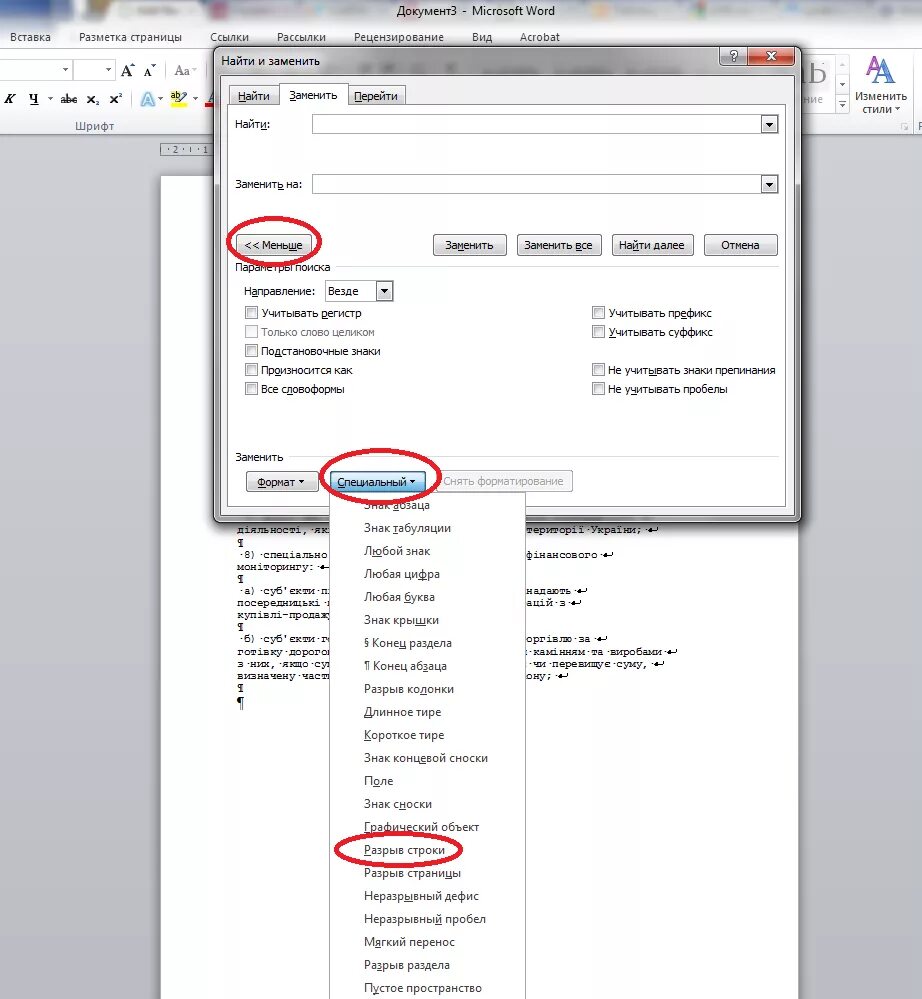The height and width of the screenshot is (999, 922).
Task: Switch to the Найти tab
Action: click(254, 96)
